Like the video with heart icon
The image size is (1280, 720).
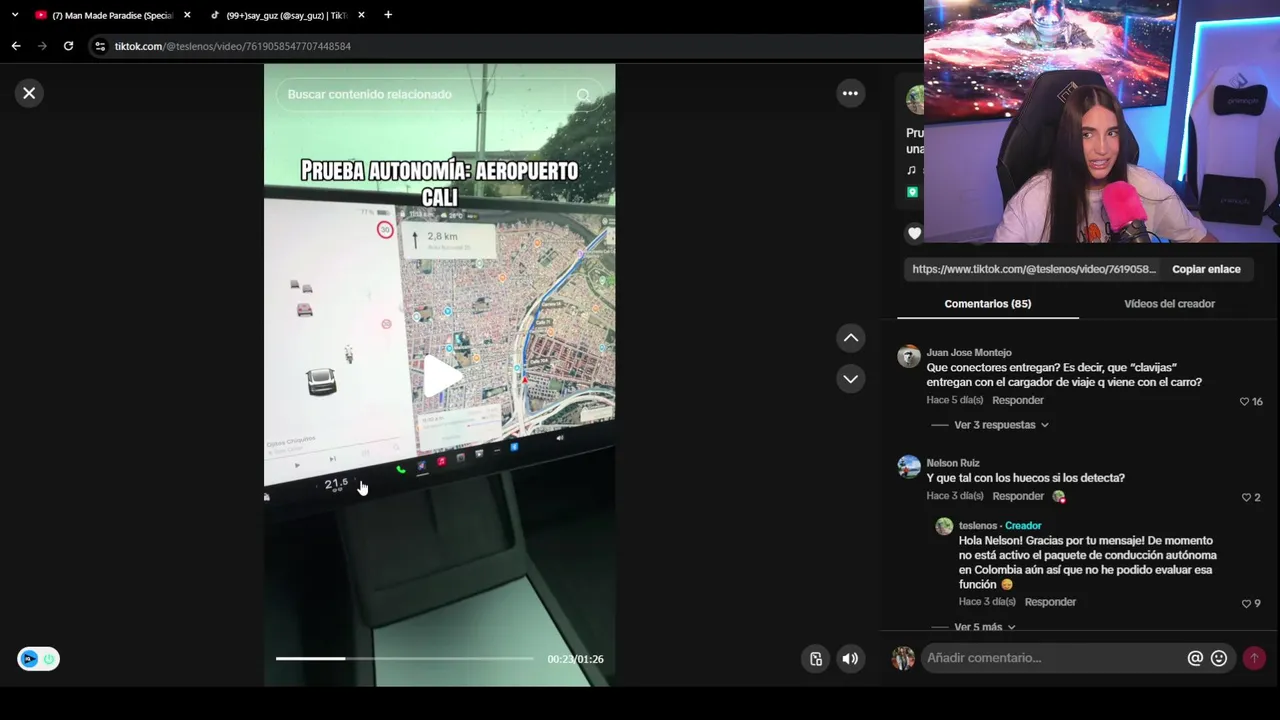click(914, 233)
